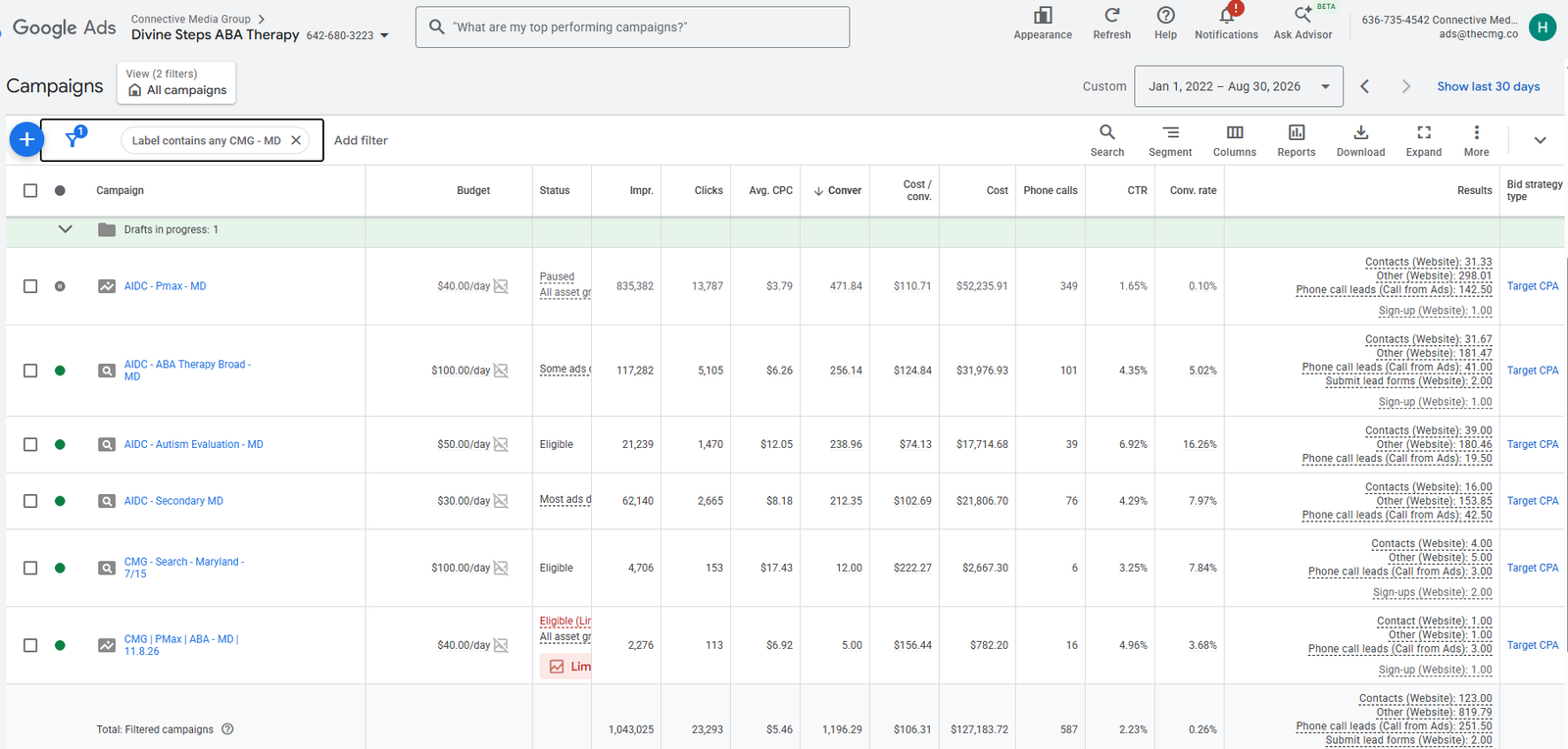Image resolution: width=1568 pixels, height=749 pixels.
Task: Expand the table to full screen
Action: click(1424, 140)
